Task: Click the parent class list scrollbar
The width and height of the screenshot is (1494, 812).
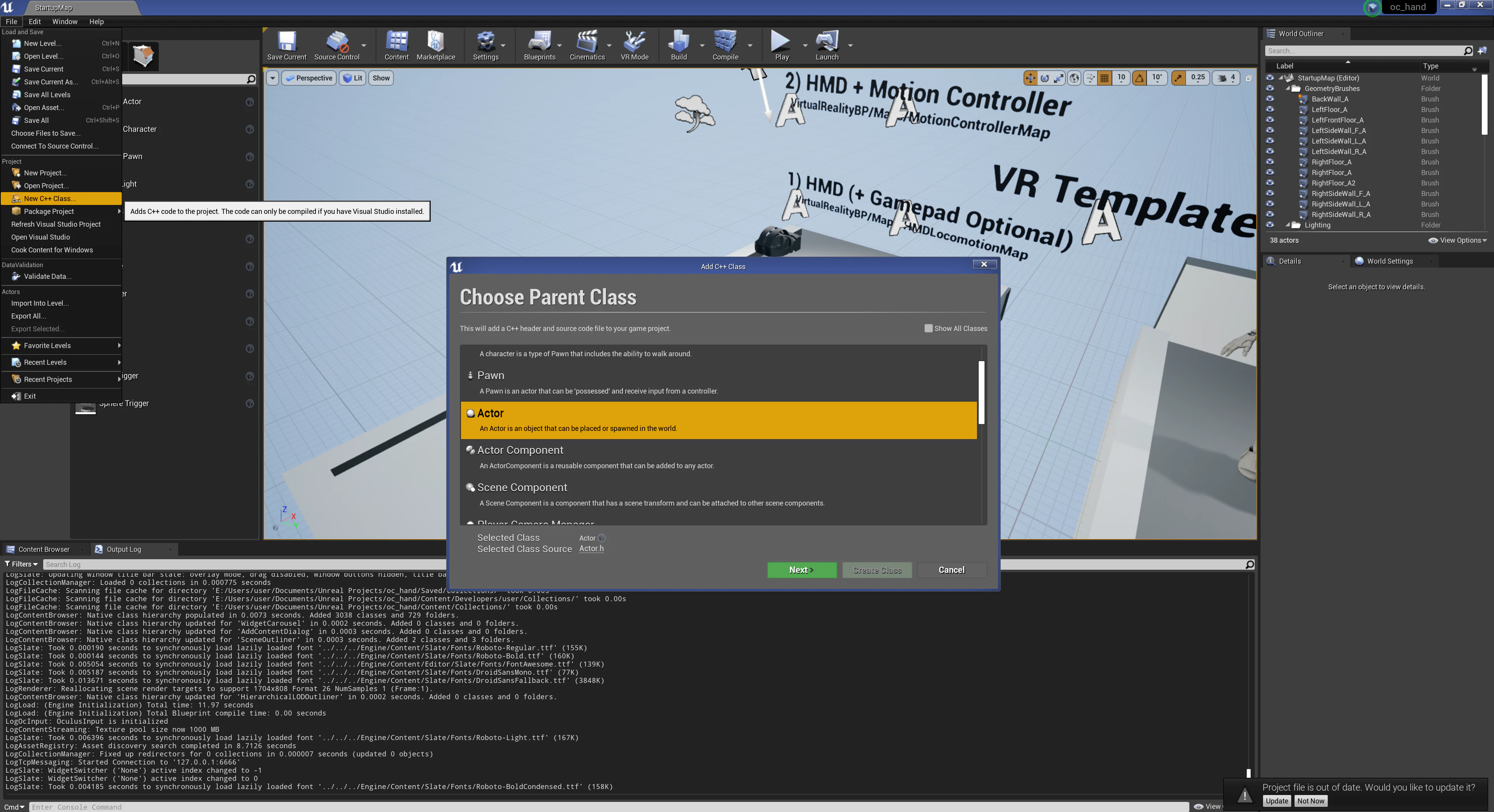Action: [x=981, y=392]
